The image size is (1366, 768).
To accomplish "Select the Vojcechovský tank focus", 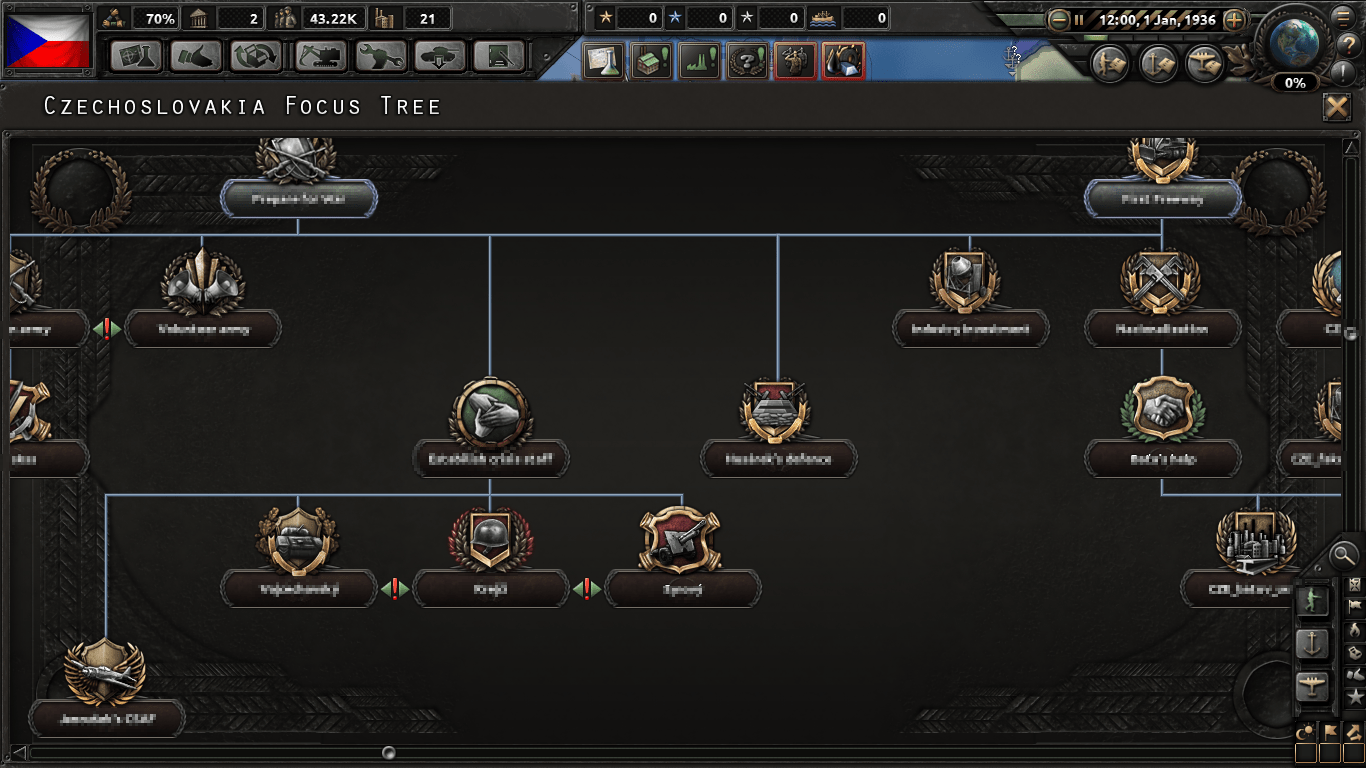I will 298,588.
